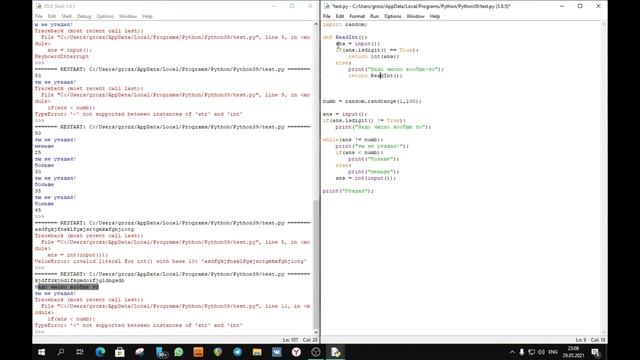Open File menu in test.py editor
The width and height of the screenshot is (640, 360).
(327, 16)
